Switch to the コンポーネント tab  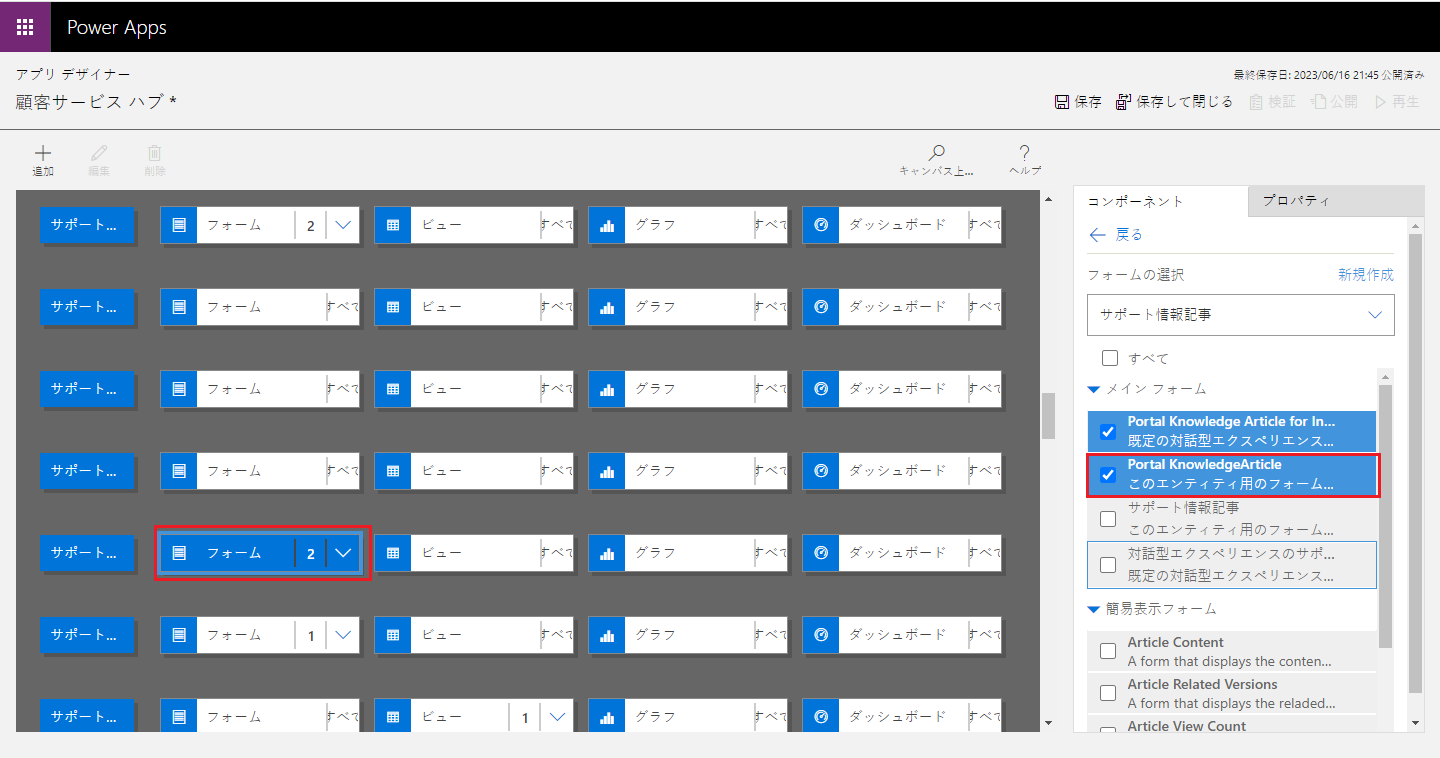point(1161,201)
